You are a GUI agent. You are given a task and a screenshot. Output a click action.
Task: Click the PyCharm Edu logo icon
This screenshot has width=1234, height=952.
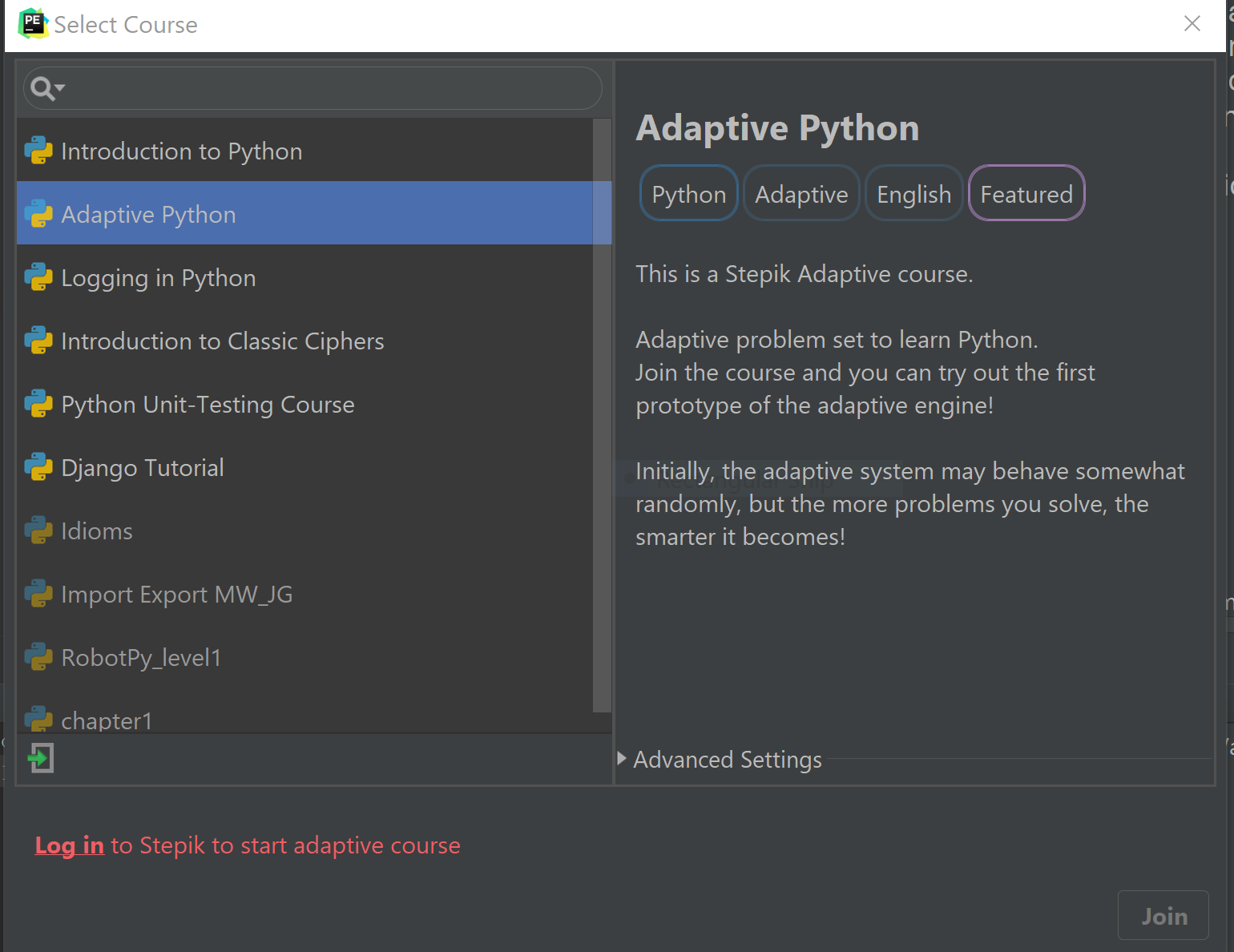(x=33, y=24)
